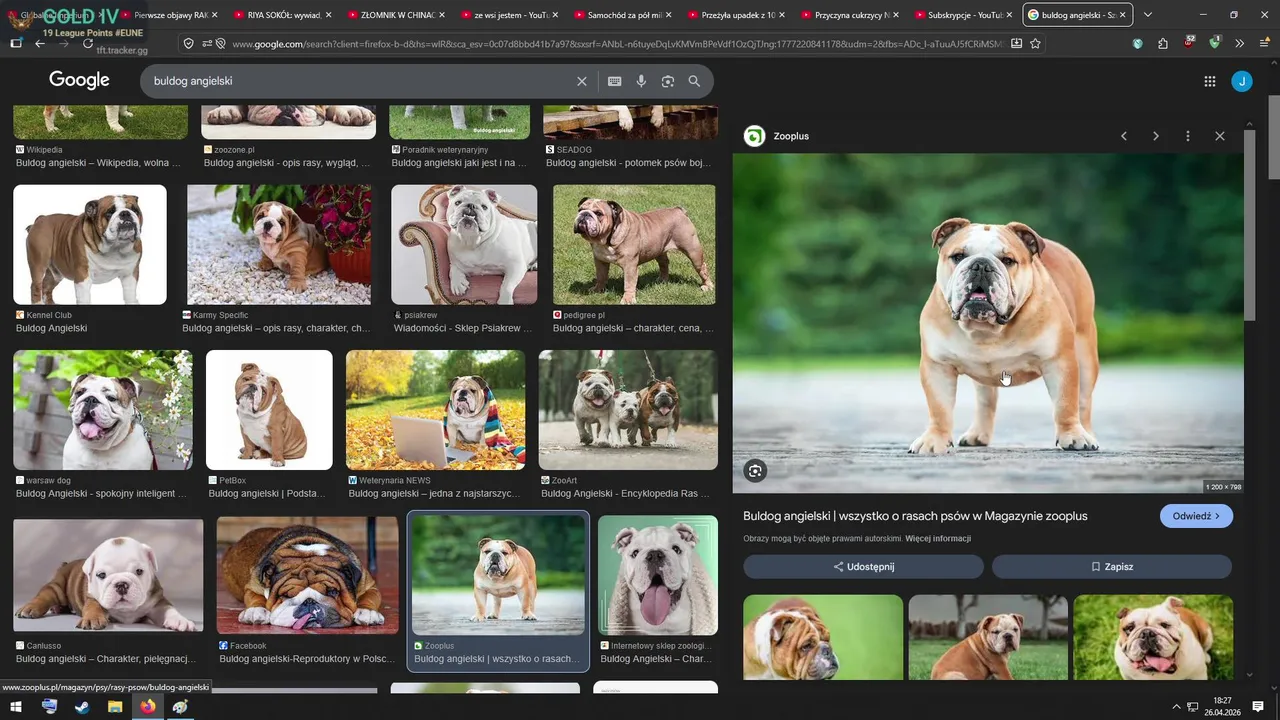Open the psiakrew bulldog on armchair image
Screen dimensions: 1280x720
464,245
